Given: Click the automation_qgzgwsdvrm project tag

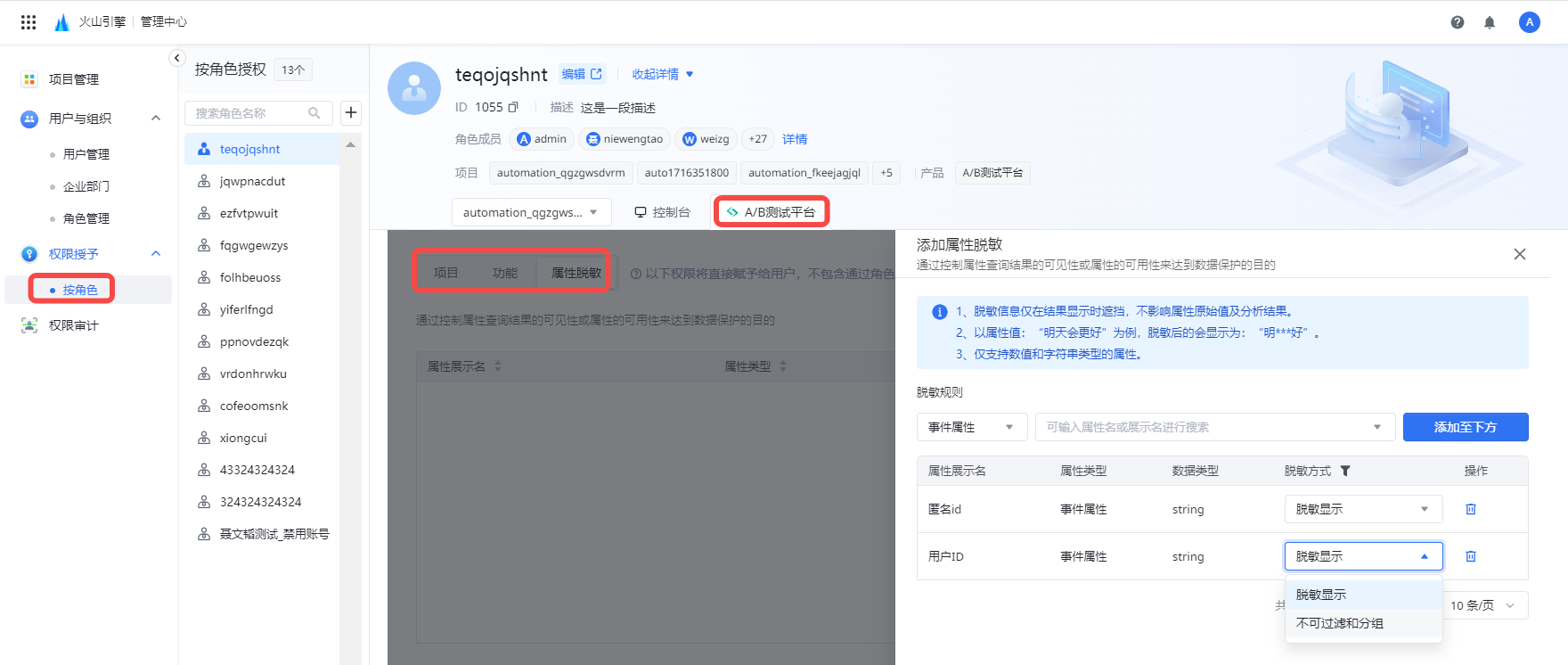Looking at the screenshot, I should (x=561, y=173).
